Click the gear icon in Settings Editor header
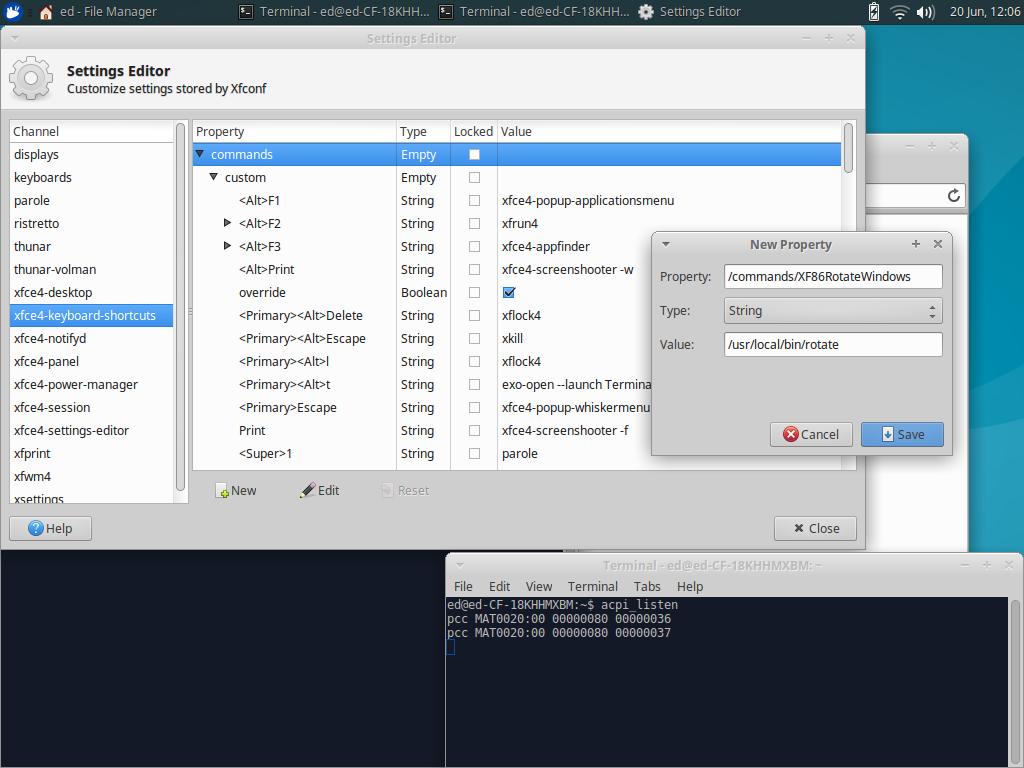1024x768 pixels. coord(30,78)
